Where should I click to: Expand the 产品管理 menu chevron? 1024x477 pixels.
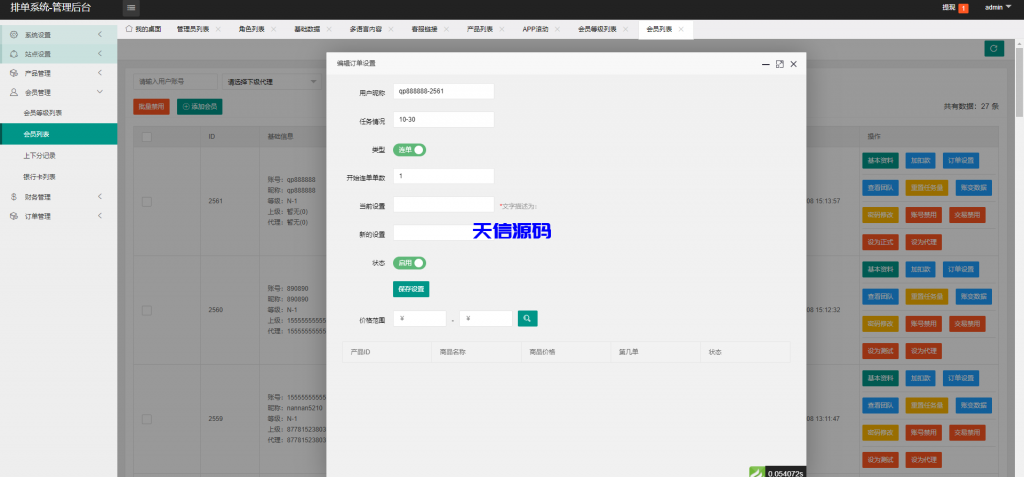99,73
